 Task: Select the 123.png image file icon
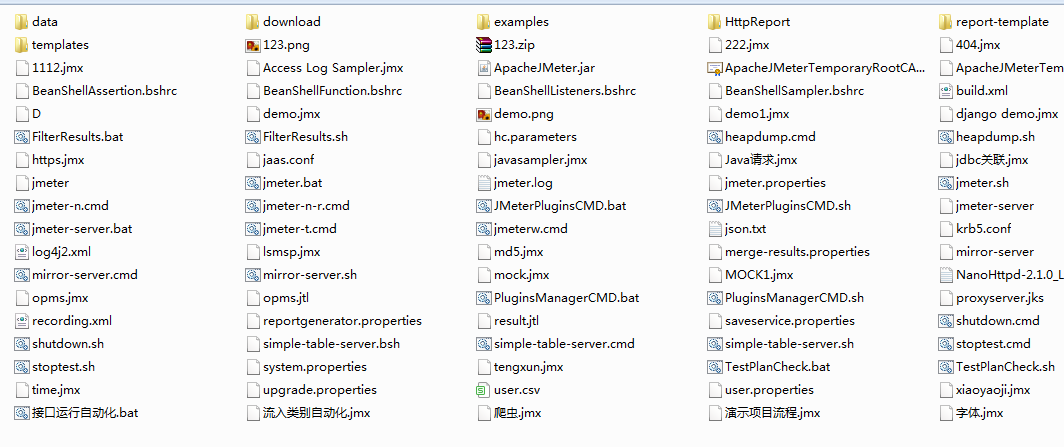(252, 45)
